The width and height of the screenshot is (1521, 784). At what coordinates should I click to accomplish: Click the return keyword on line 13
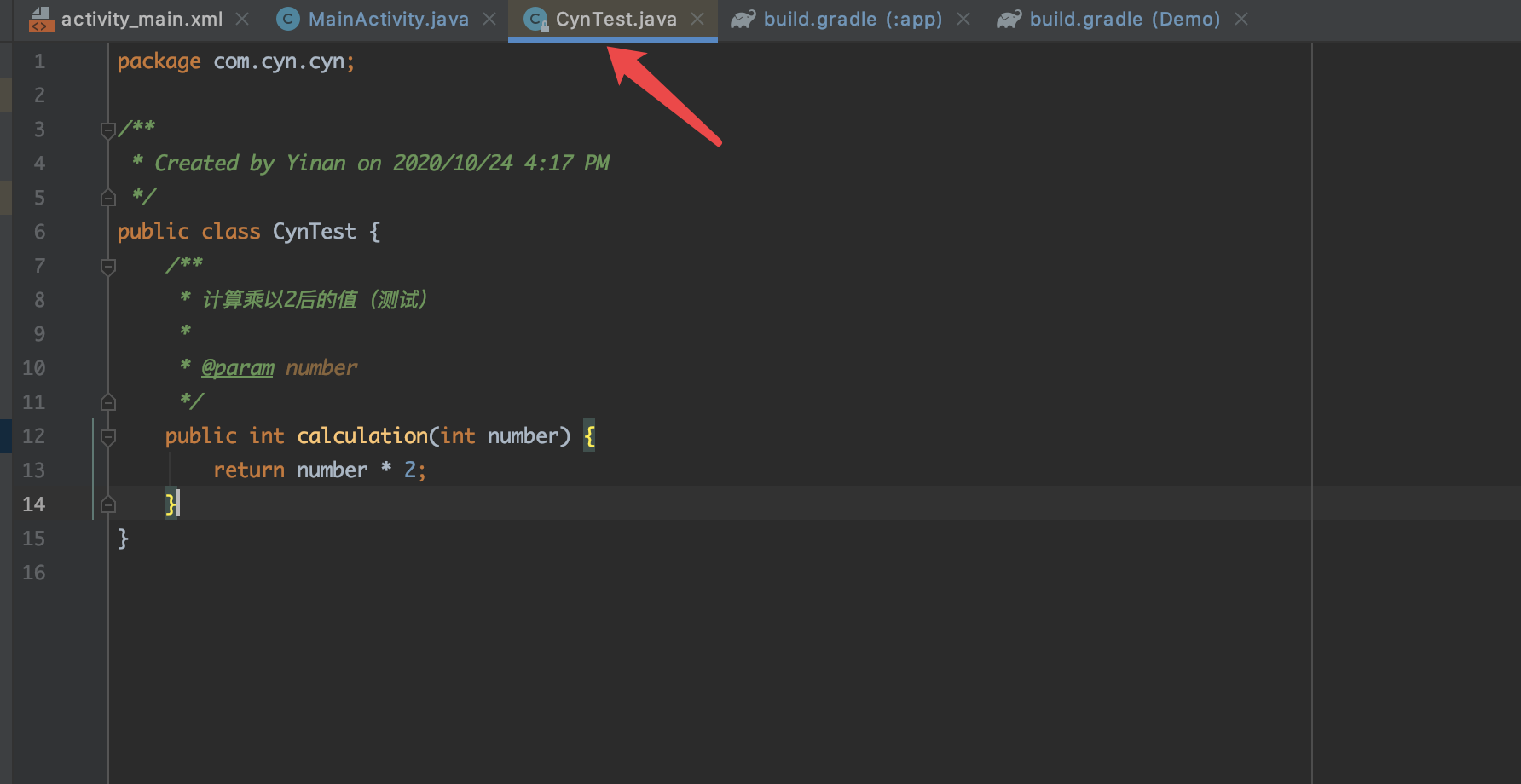(249, 470)
